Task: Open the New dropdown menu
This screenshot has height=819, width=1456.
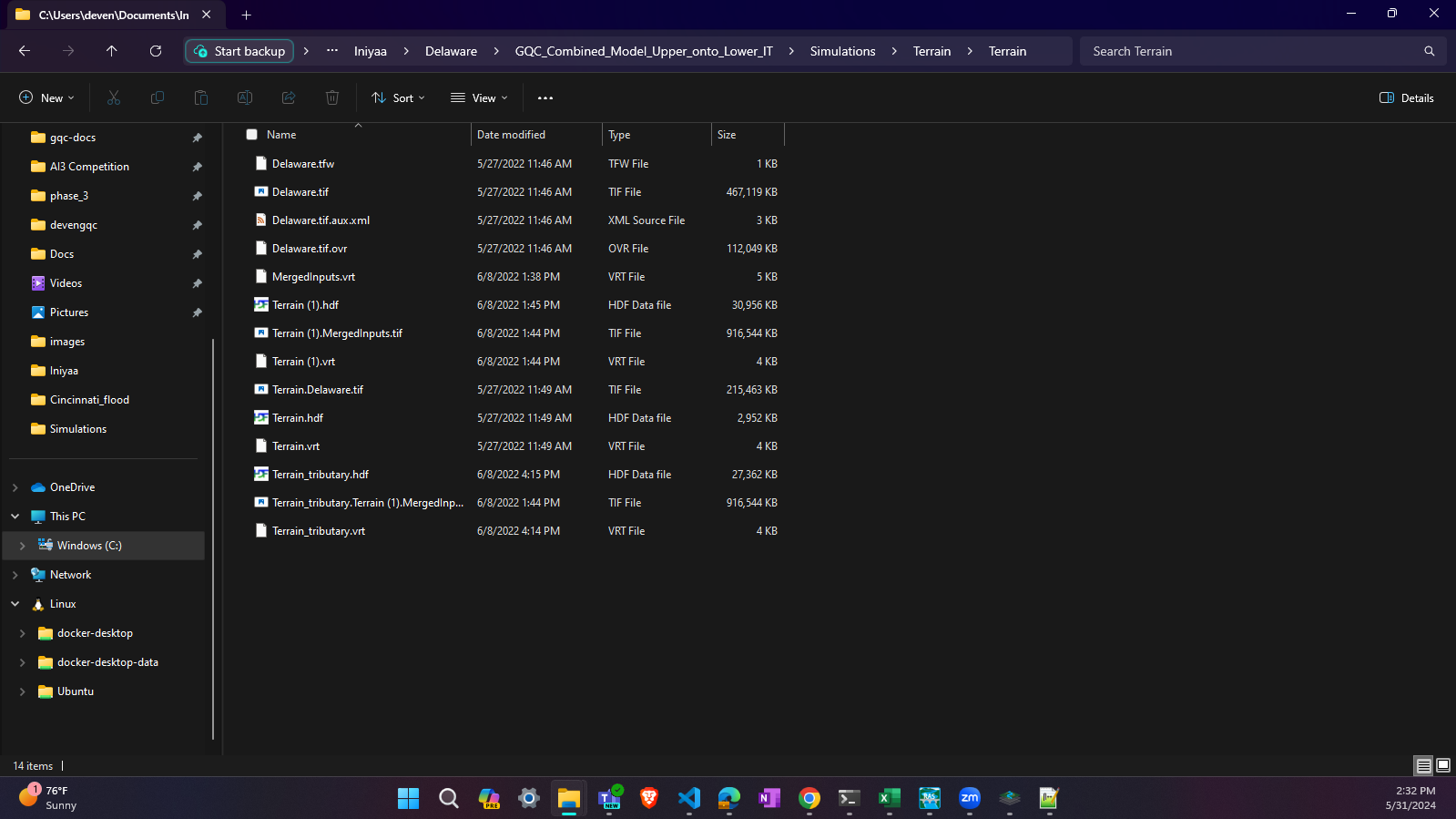Action: coord(46,97)
